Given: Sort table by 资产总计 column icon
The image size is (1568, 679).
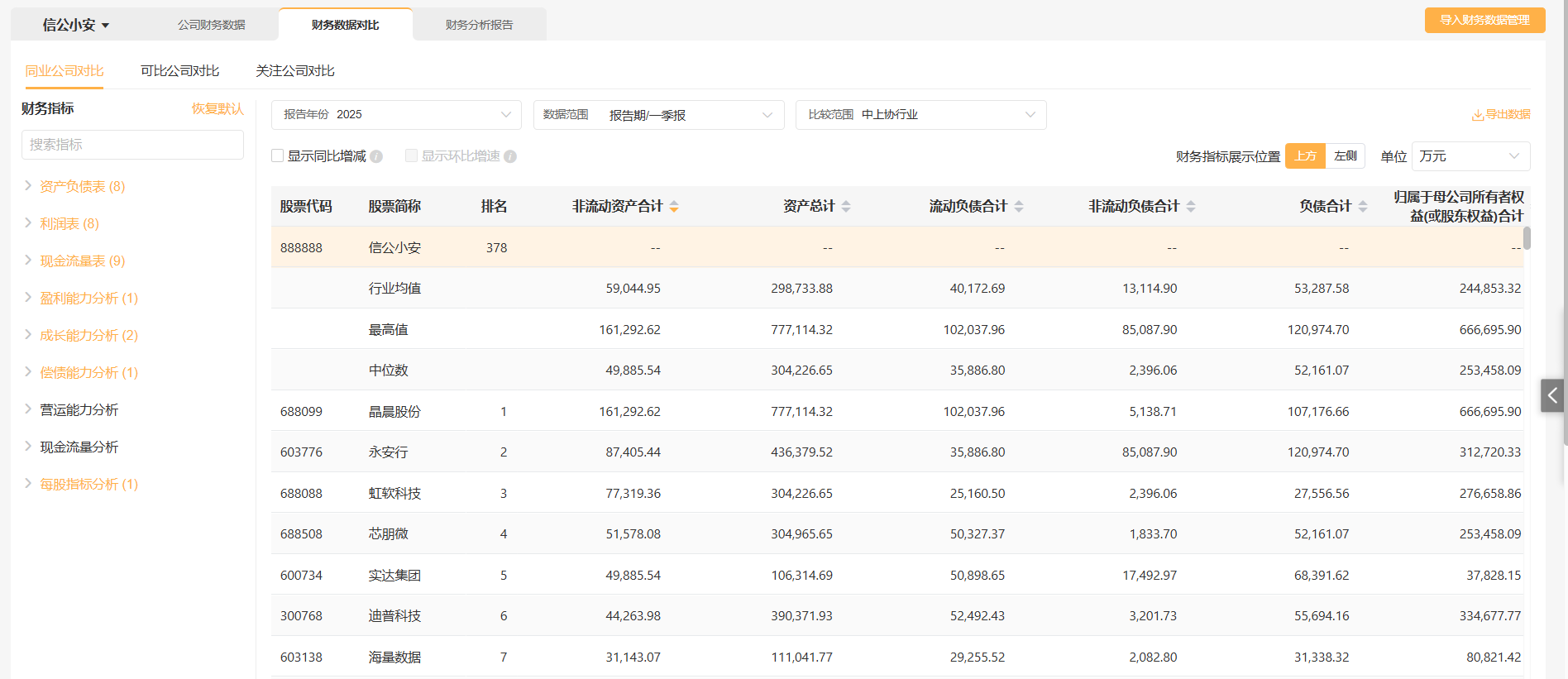Looking at the screenshot, I should click(x=846, y=207).
